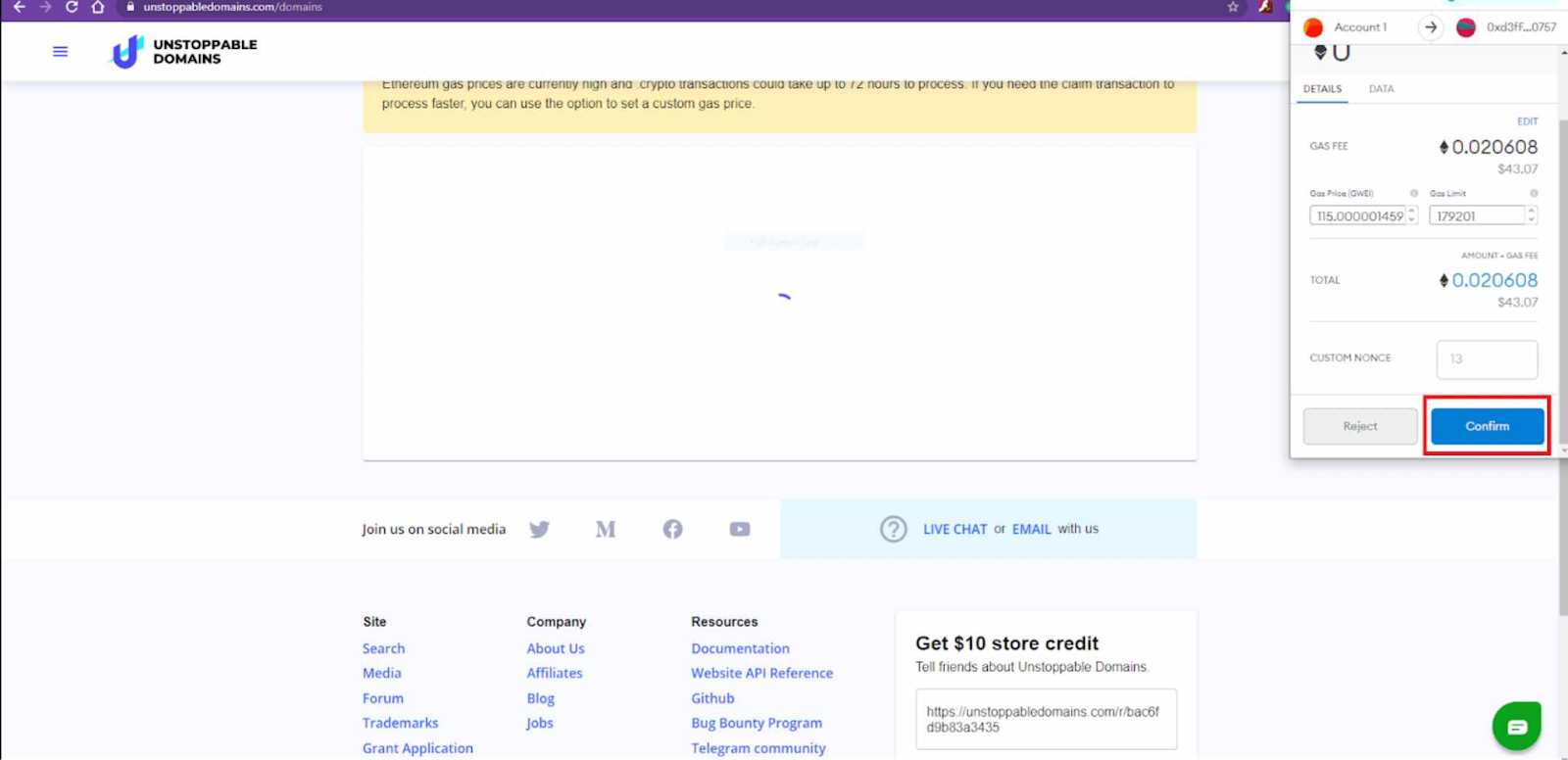Open the Jobs link

[x=540, y=723]
